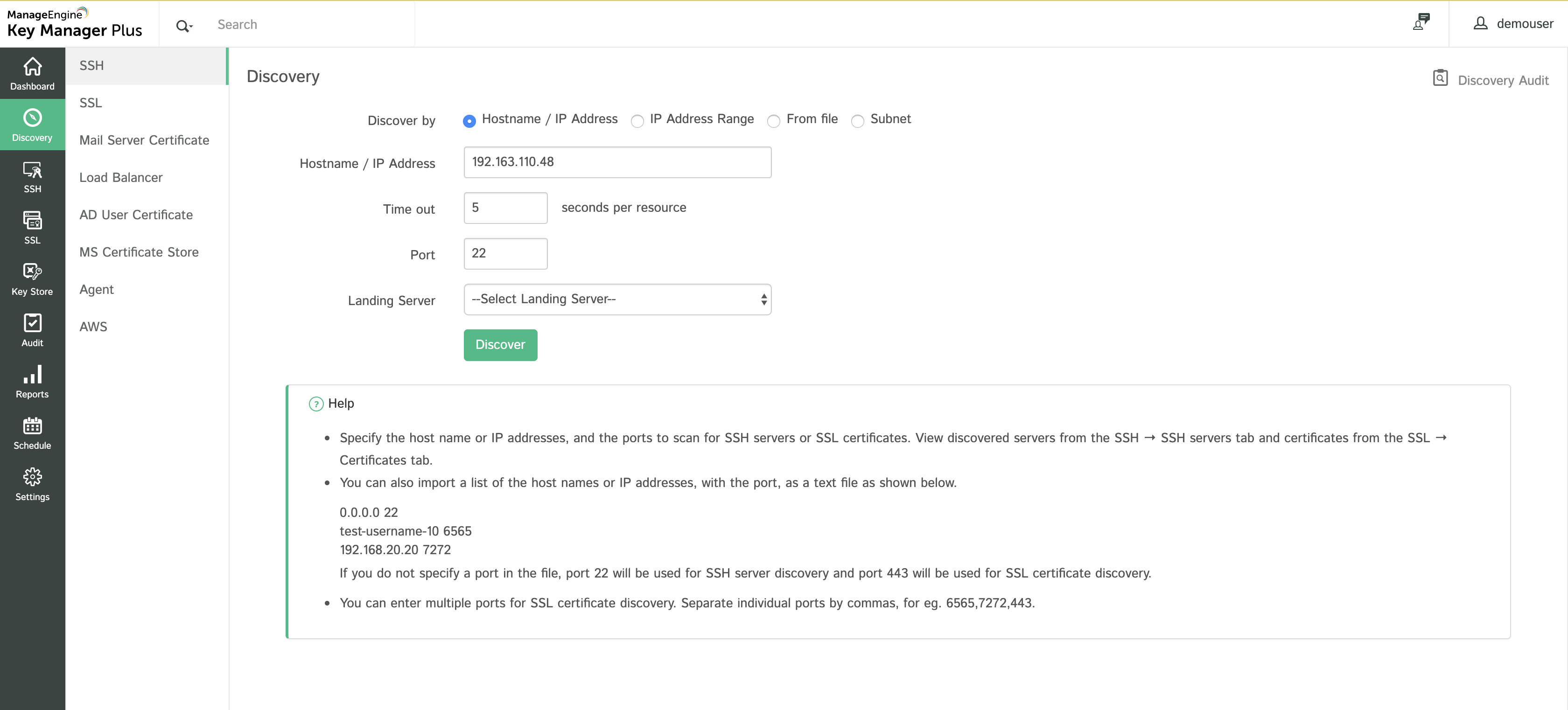Expand the Select Landing Server dropdown
This screenshot has width=1568, height=710.
[x=617, y=299]
